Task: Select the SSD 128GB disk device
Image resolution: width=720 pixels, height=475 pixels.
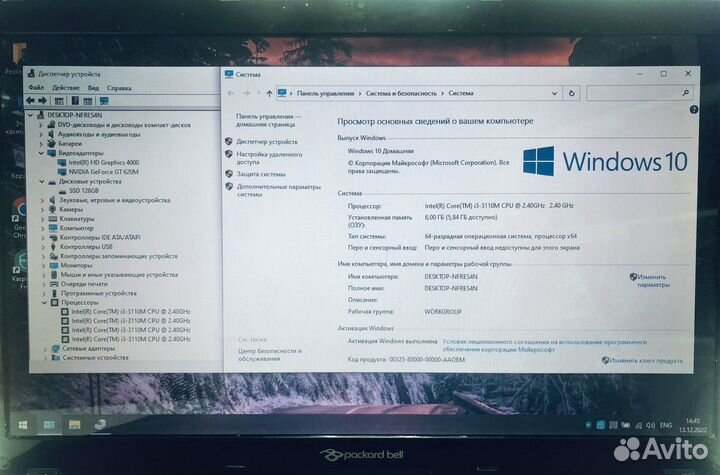Action: [x=84, y=190]
